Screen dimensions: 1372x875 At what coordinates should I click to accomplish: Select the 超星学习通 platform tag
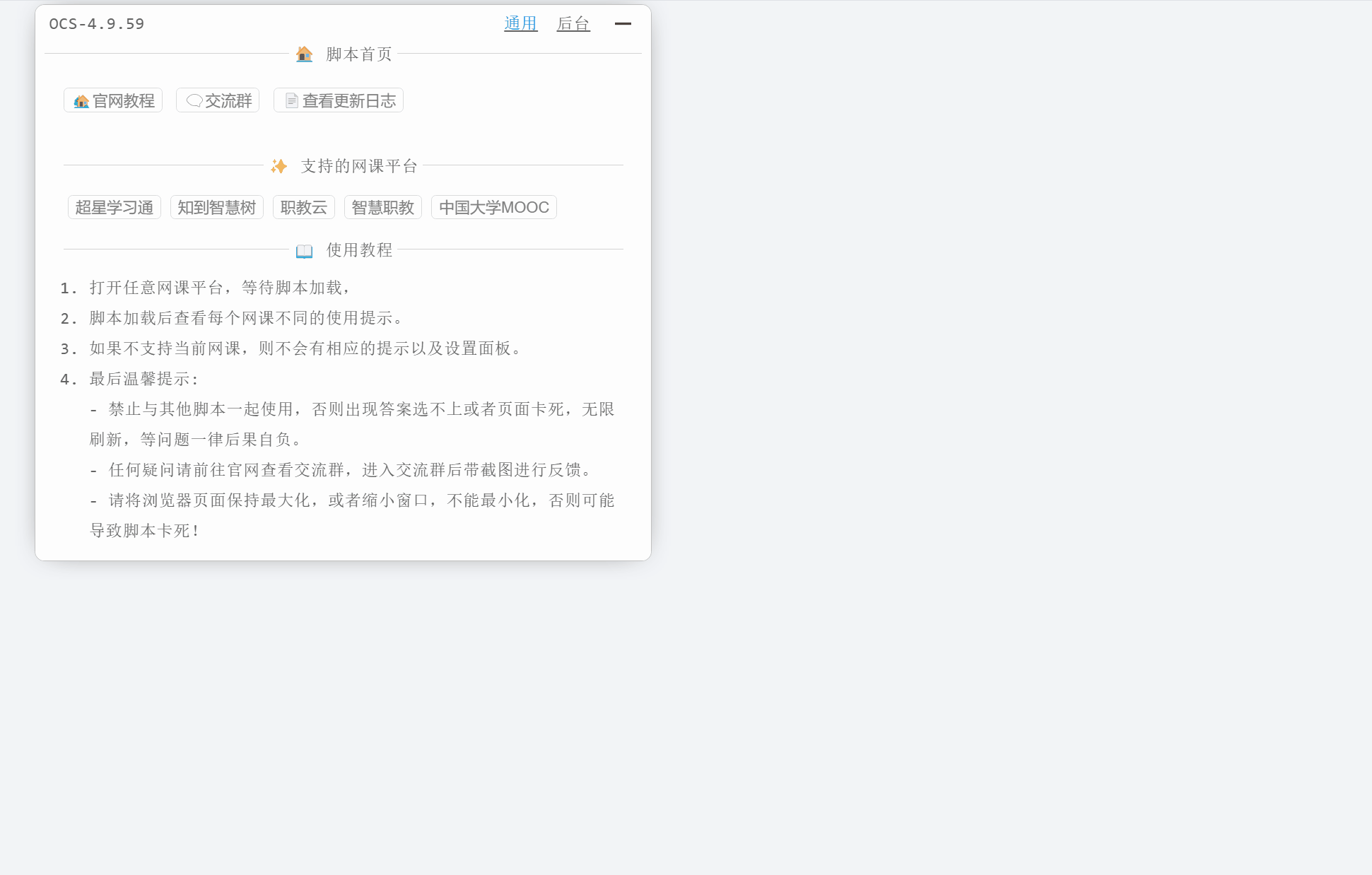click(114, 207)
